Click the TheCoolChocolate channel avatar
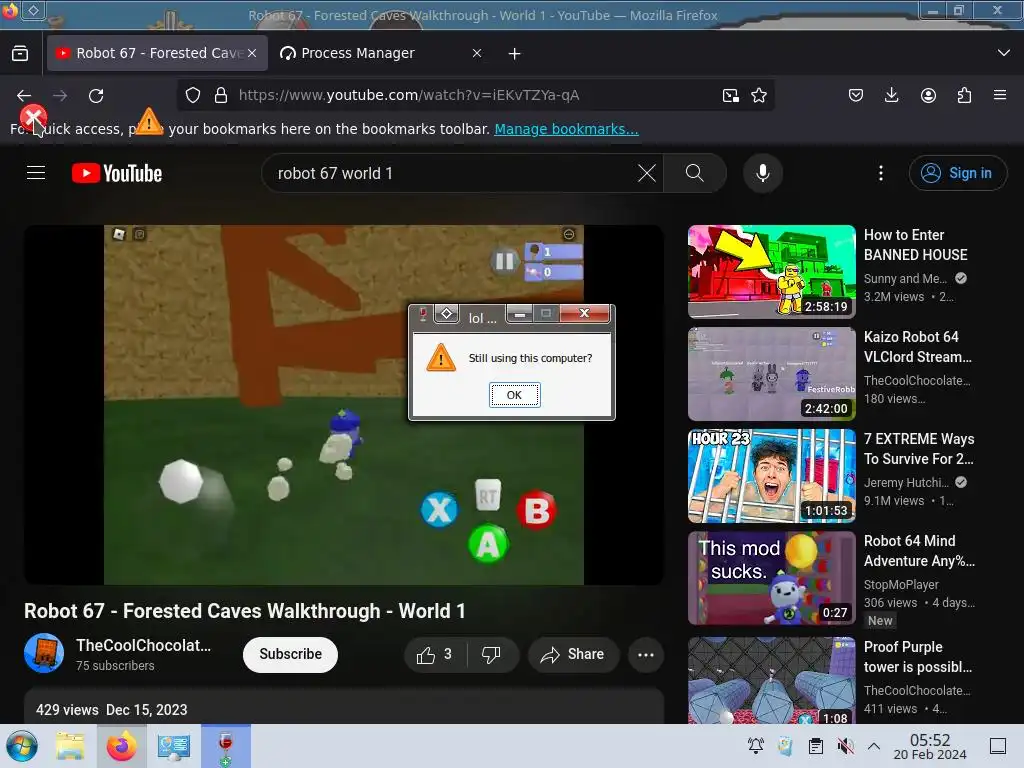The height and width of the screenshot is (768, 1024). pos(44,653)
